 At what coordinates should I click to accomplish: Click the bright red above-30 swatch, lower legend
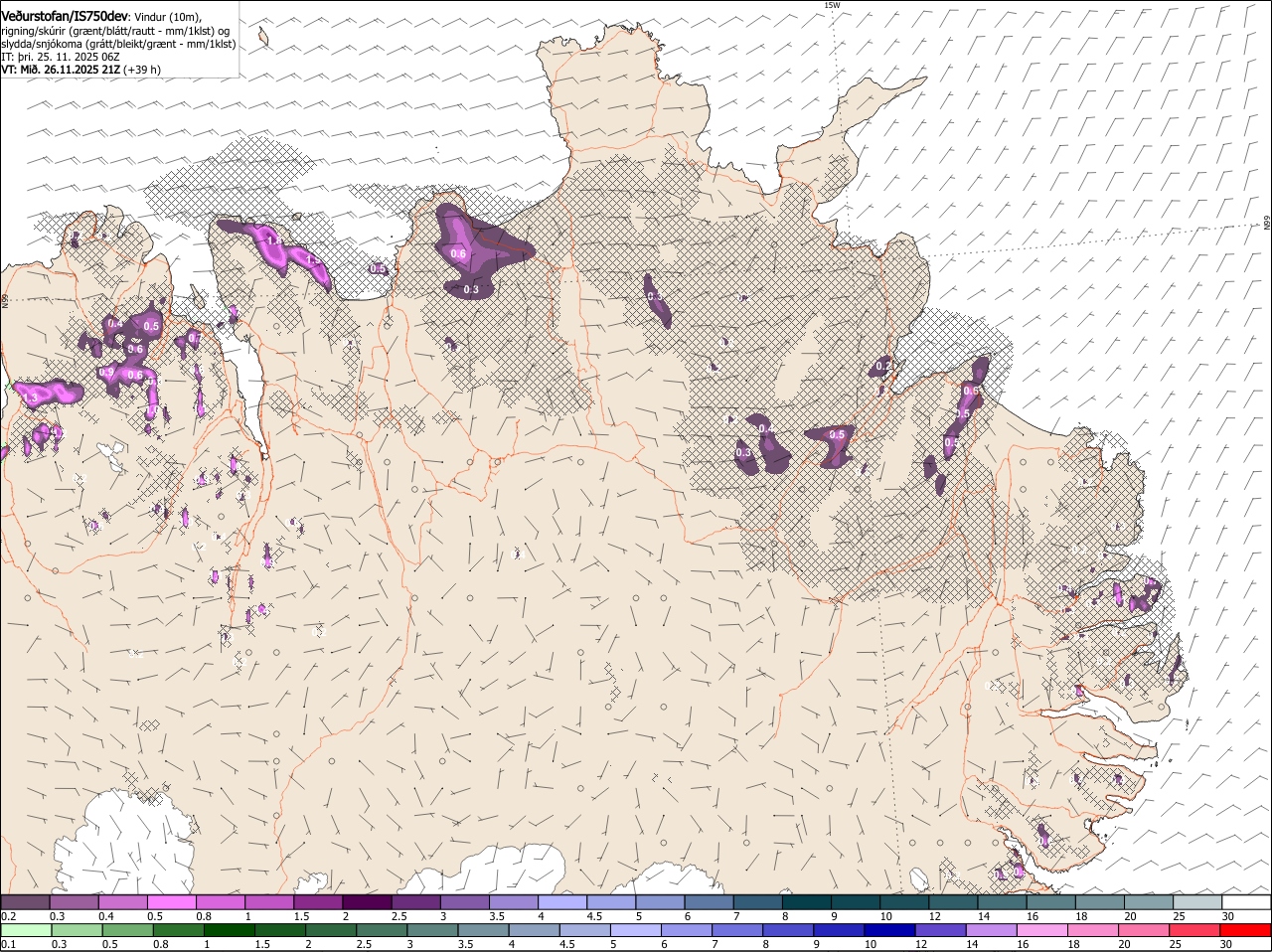(1246, 930)
